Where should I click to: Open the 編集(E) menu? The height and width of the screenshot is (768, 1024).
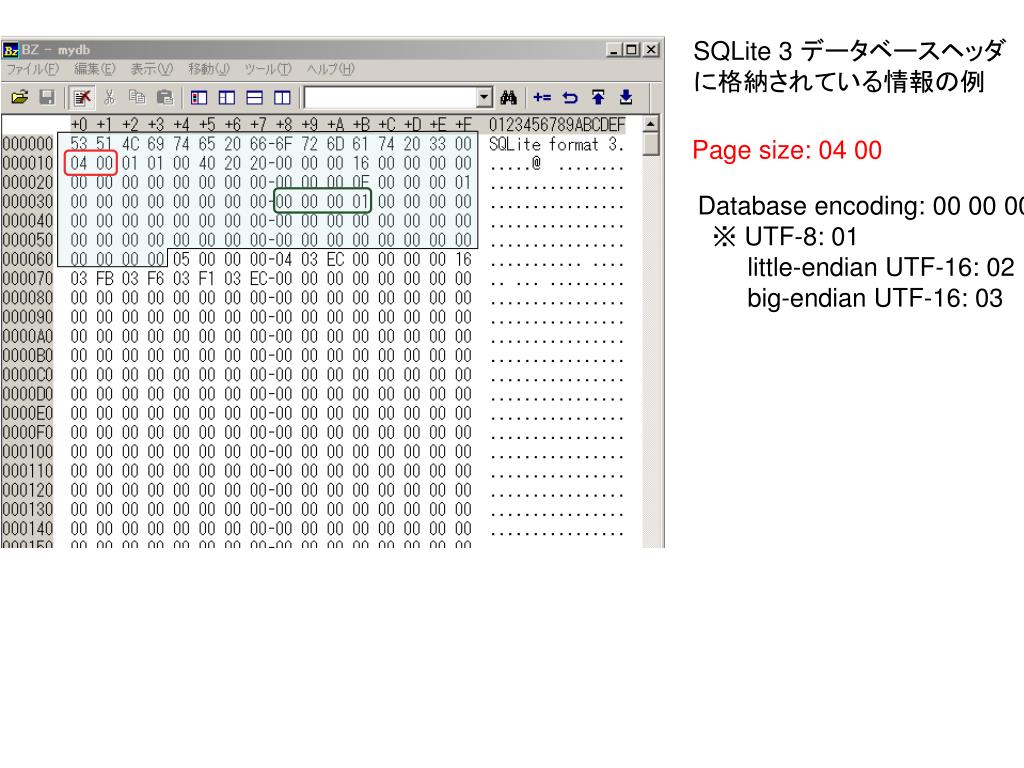coord(94,69)
